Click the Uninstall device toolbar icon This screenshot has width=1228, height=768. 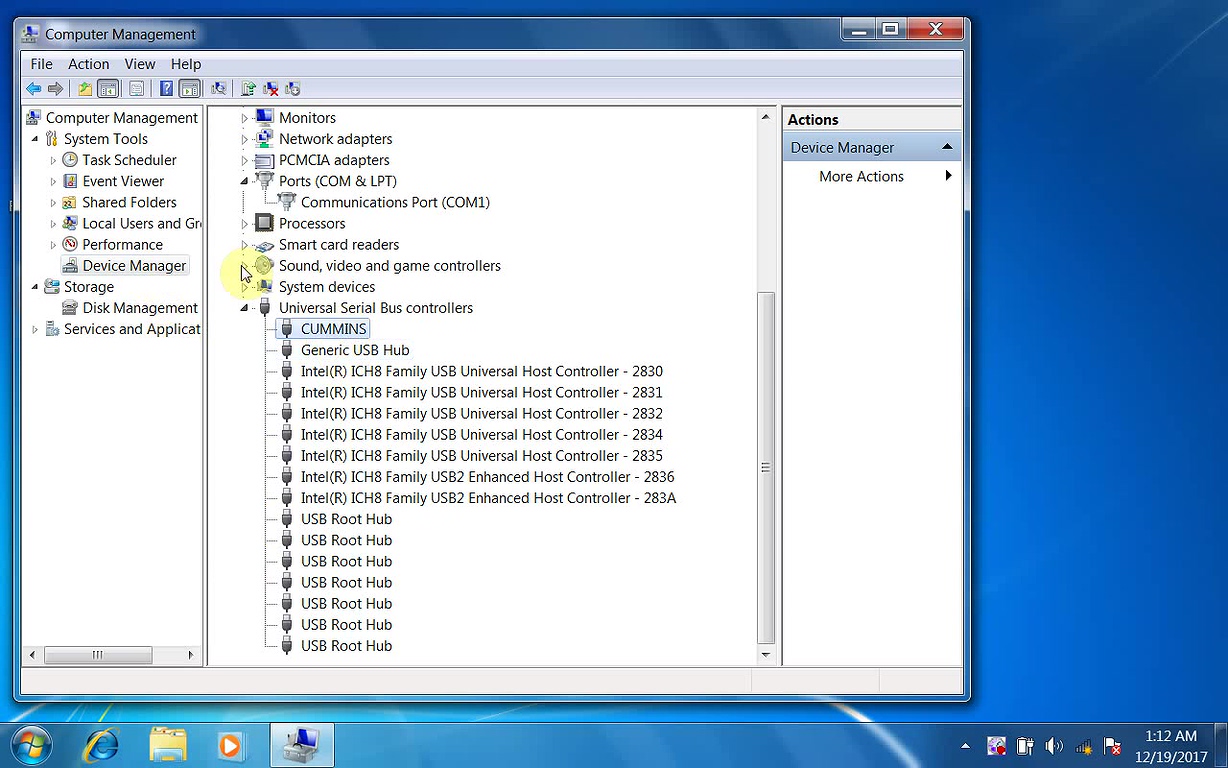point(270,89)
